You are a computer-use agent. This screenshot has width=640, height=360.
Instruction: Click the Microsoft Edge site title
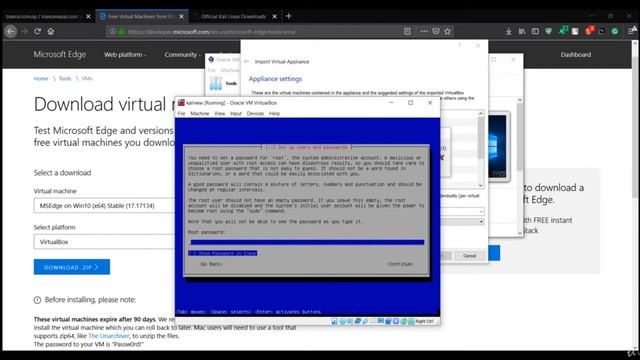pos(60,54)
